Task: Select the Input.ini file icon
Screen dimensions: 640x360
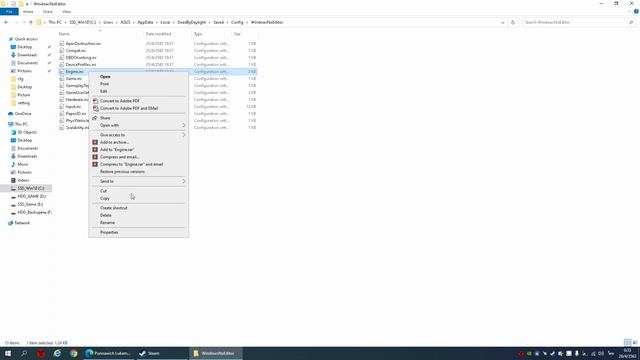Action: pyautogui.click(x=62, y=107)
